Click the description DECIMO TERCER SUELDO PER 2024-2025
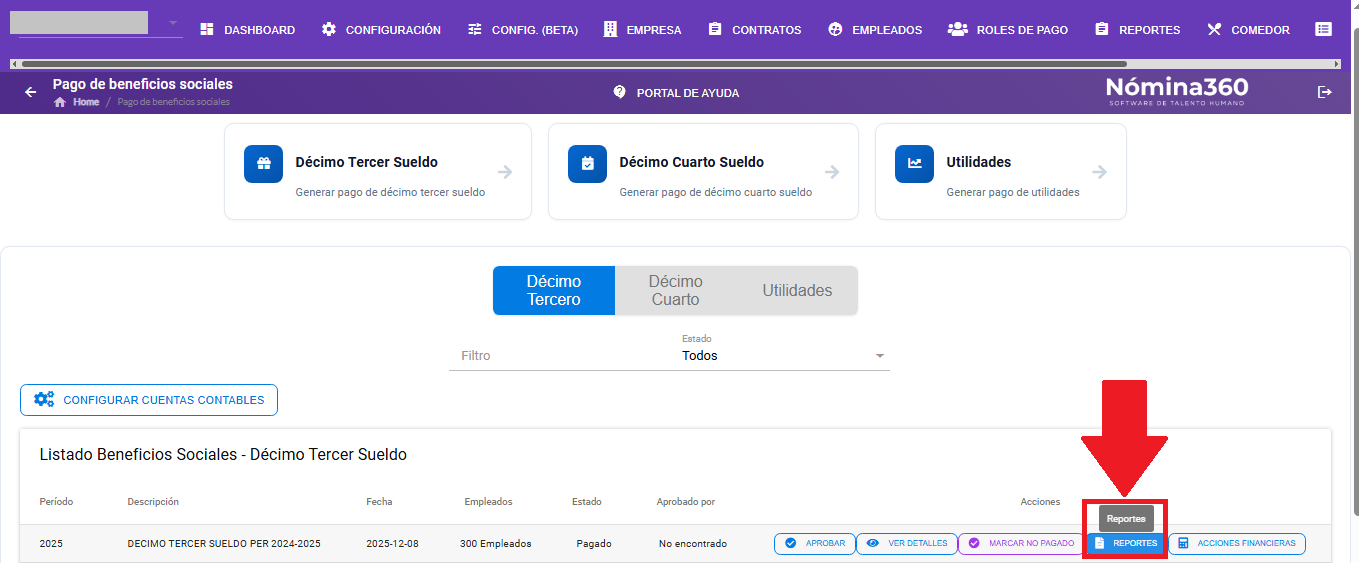 [x=224, y=544]
